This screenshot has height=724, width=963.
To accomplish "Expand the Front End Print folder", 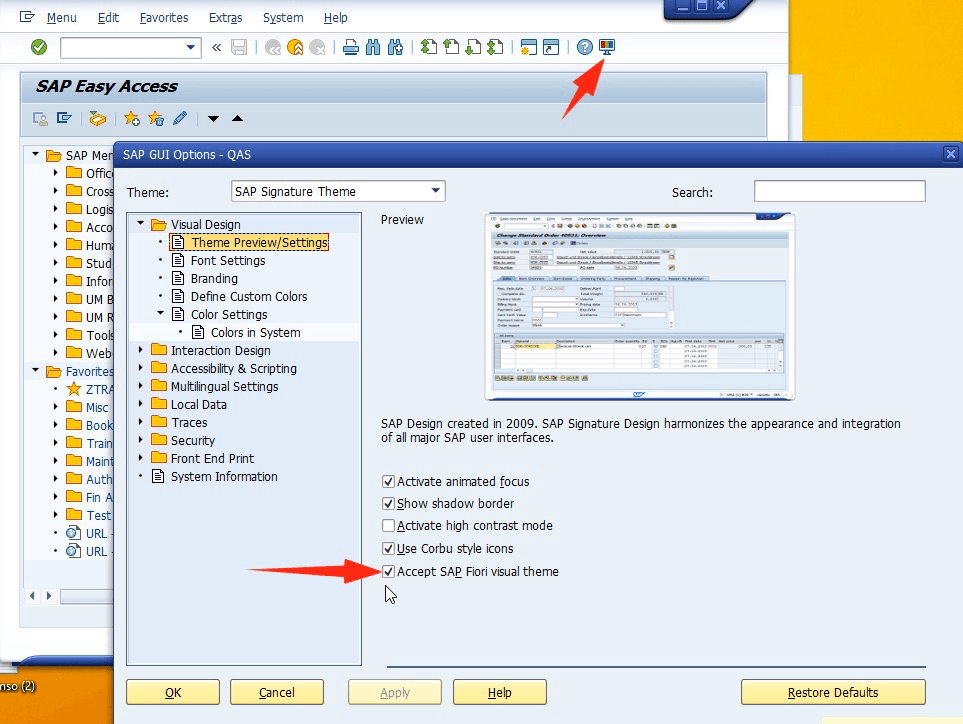I will tap(141, 457).
